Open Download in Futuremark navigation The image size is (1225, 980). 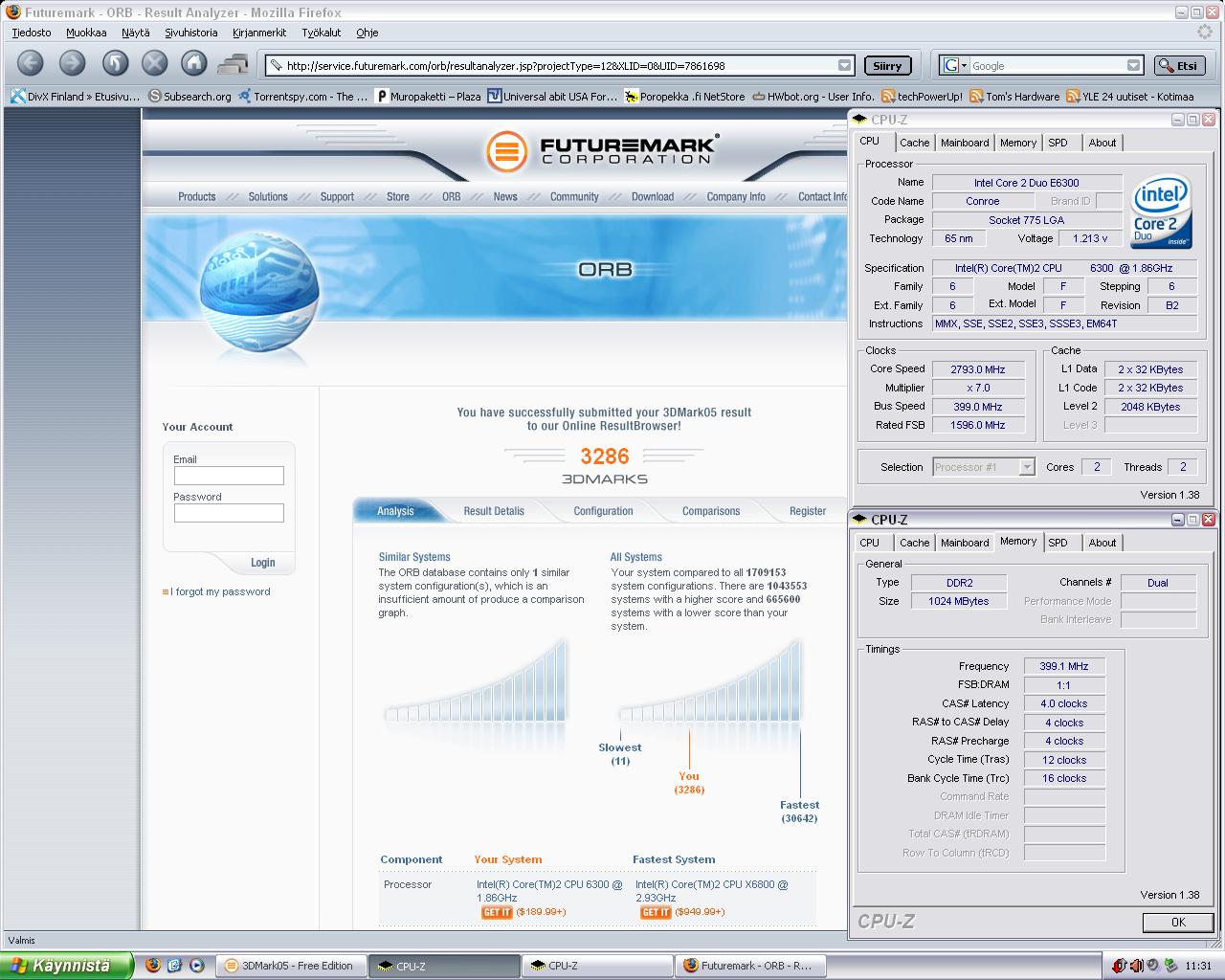click(x=653, y=196)
